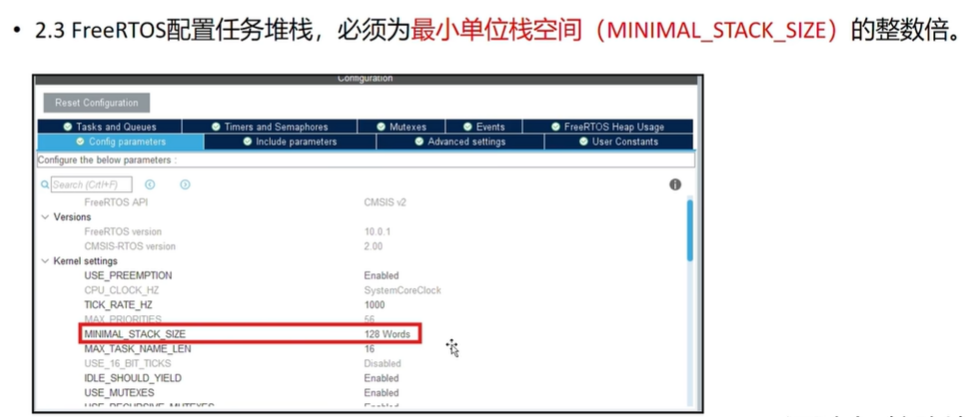
Task: Change IDLE_SHOULD_YIELD Enabled value
Action: (x=381, y=378)
